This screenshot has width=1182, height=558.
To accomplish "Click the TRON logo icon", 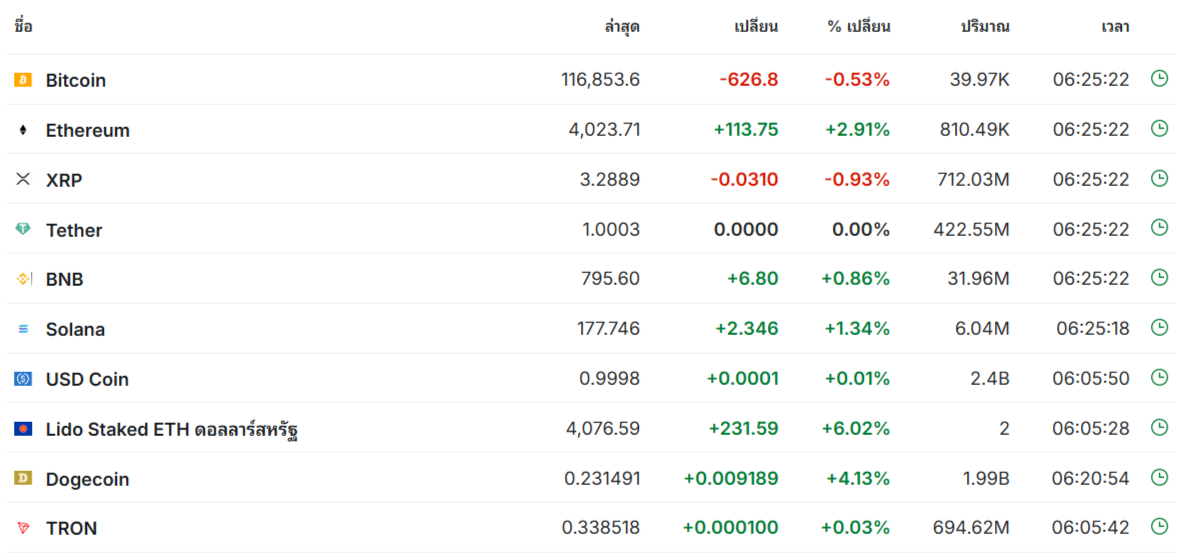I will click(23, 528).
